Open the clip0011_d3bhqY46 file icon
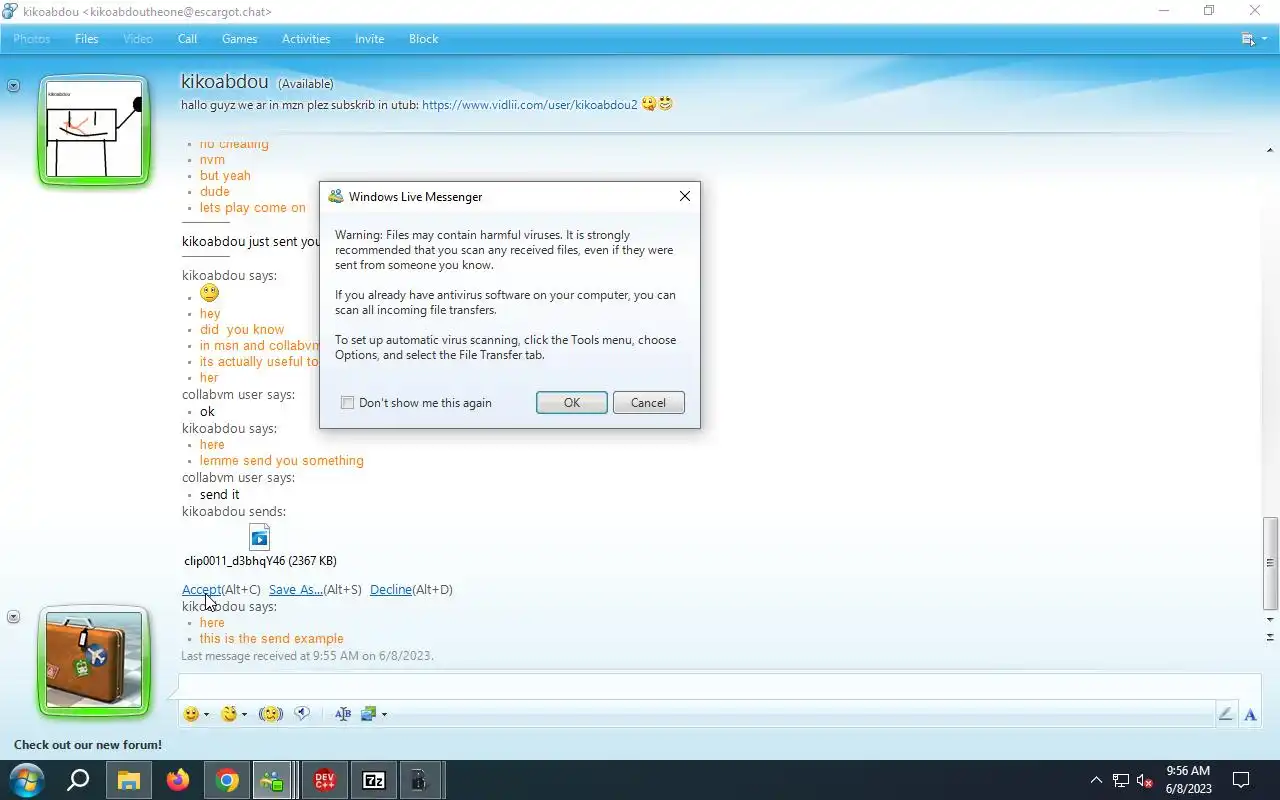1280x800 pixels. coord(260,537)
